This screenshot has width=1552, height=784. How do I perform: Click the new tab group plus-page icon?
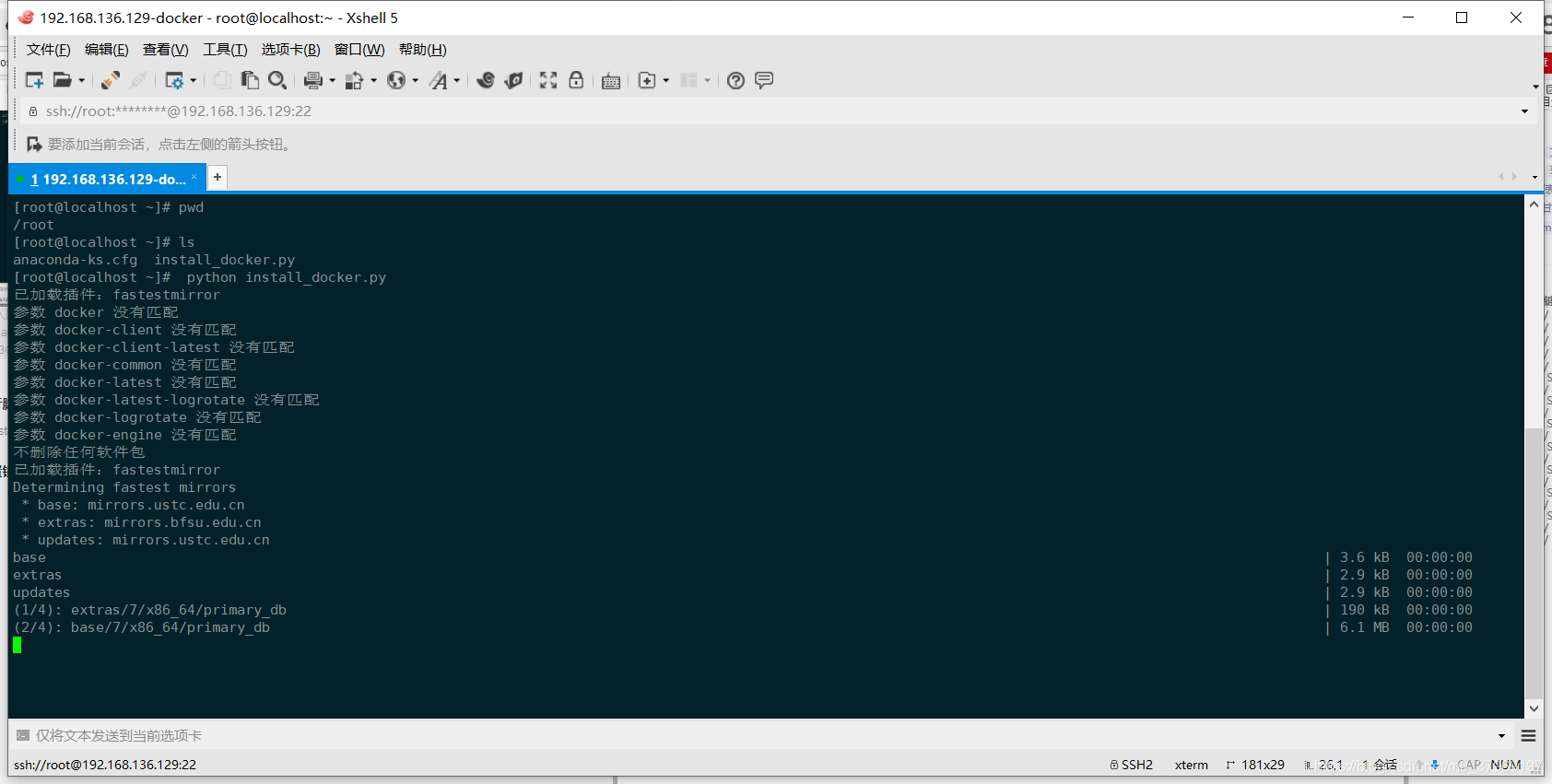pyautogui.click(x=647, y=80)
